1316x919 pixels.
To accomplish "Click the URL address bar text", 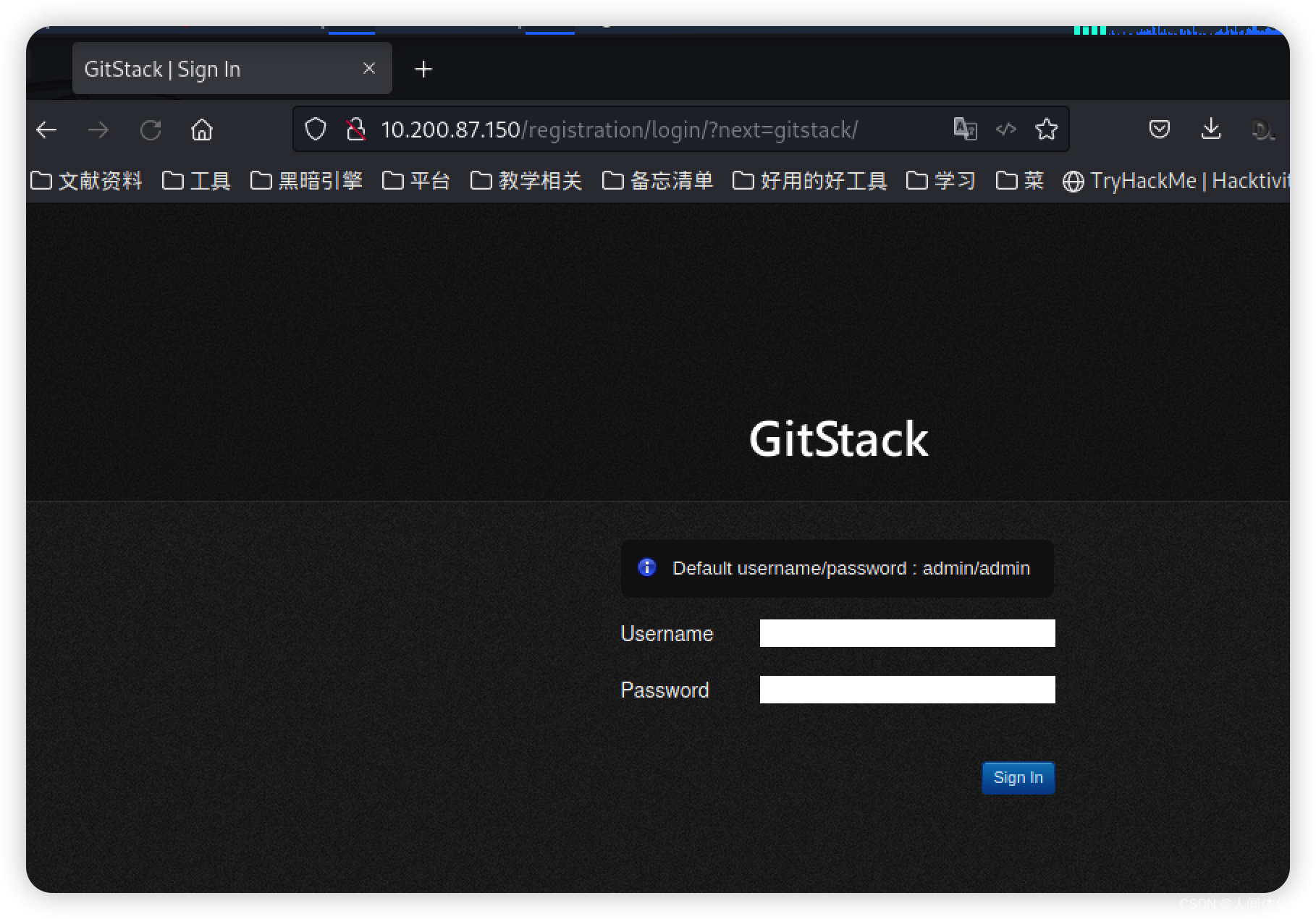I will click(620, 130).
